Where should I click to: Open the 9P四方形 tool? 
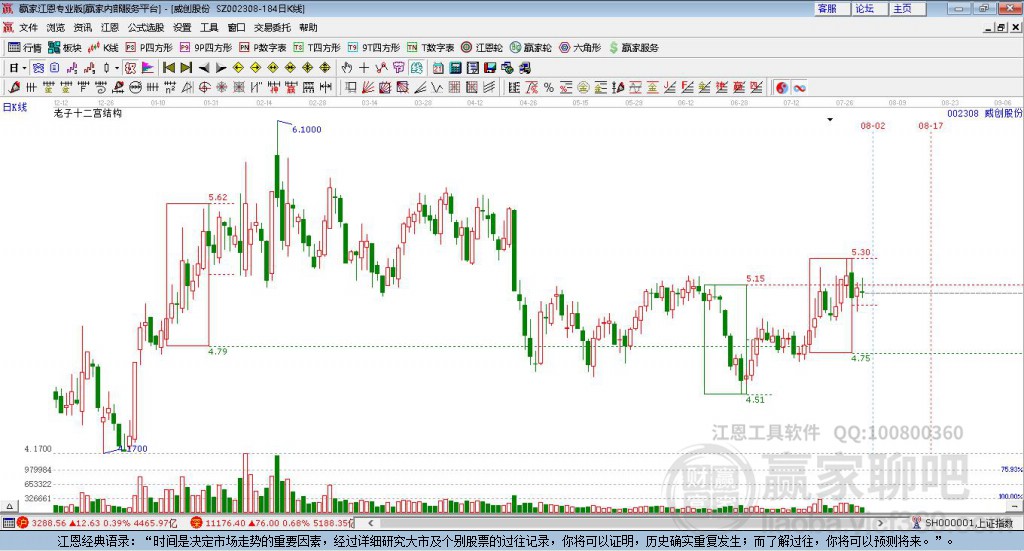tap(206, 48)
